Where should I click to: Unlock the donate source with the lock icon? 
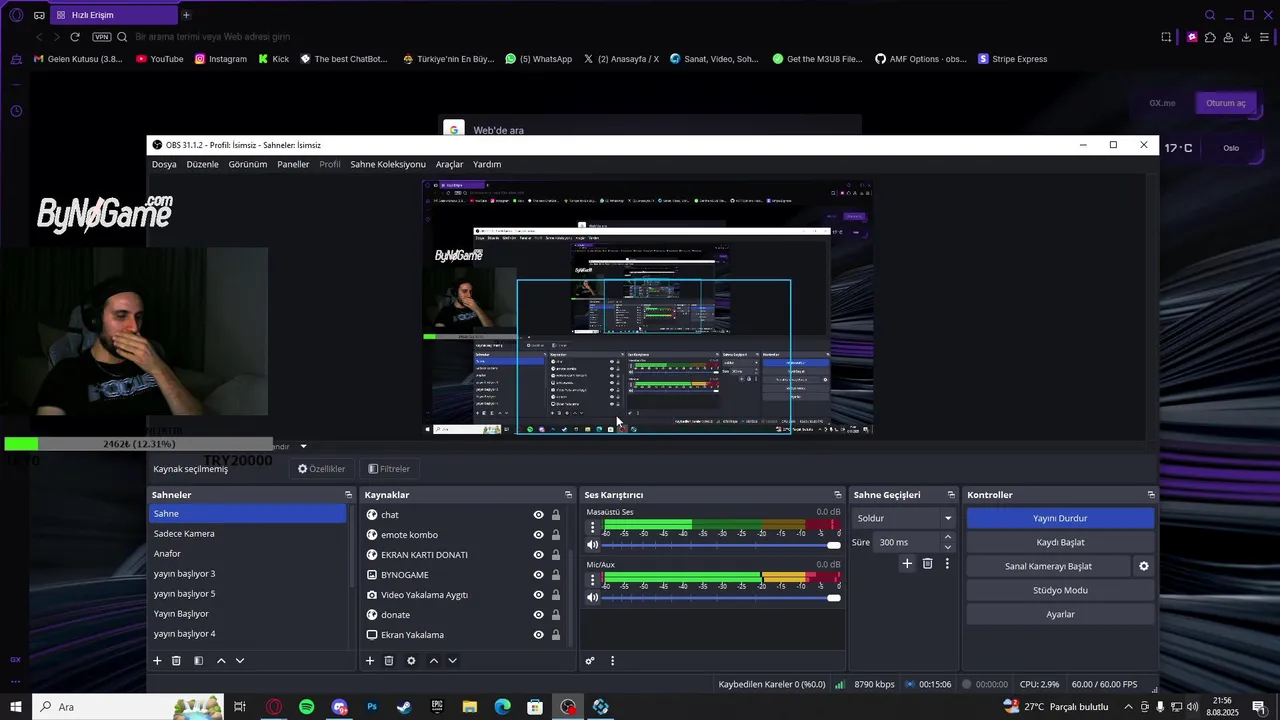(556, 615)
